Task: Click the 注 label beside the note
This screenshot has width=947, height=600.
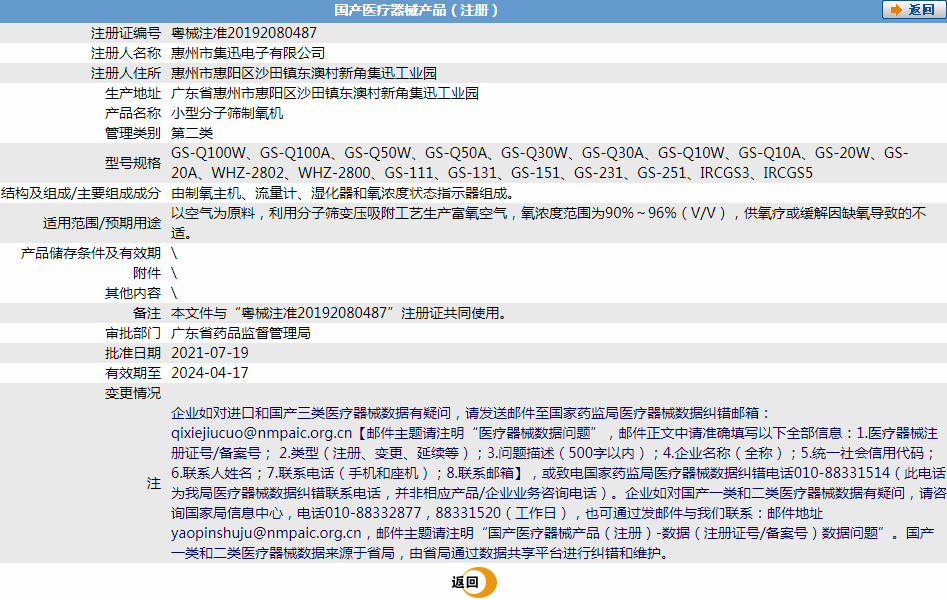Action: (x=154, y=483)
